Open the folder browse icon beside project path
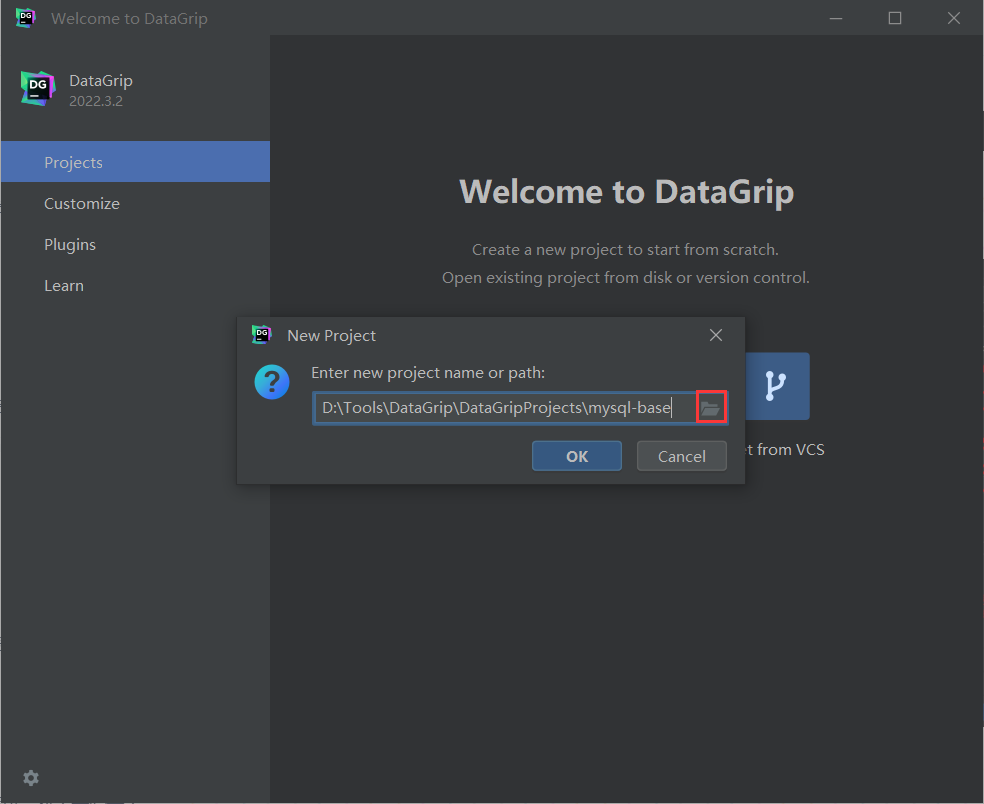This screenshot has height=804, width=984. pyautogui.click(x=710, y=407)
